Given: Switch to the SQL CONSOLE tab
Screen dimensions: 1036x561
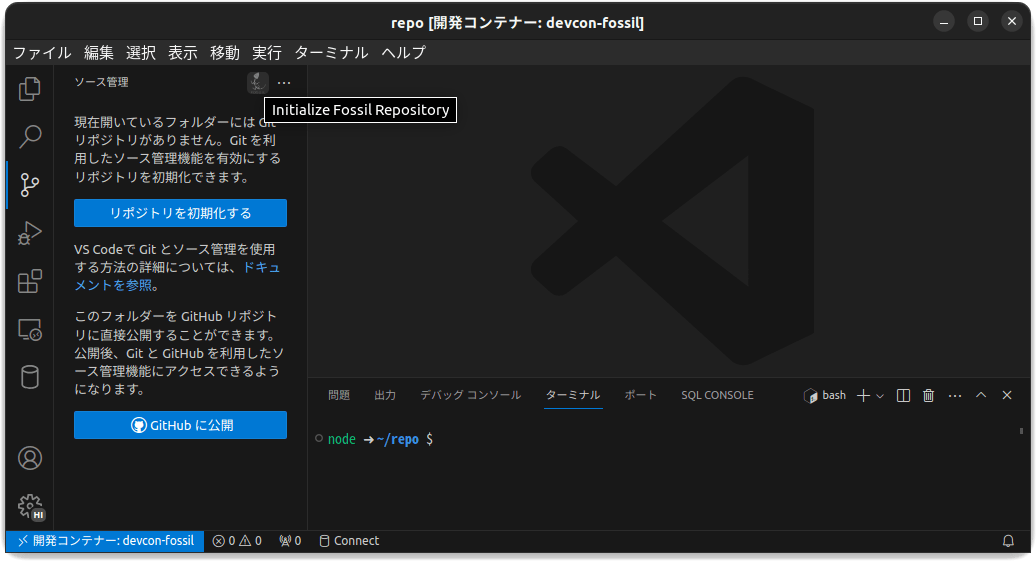Looking at the screenshot, I should click(718, 395).
